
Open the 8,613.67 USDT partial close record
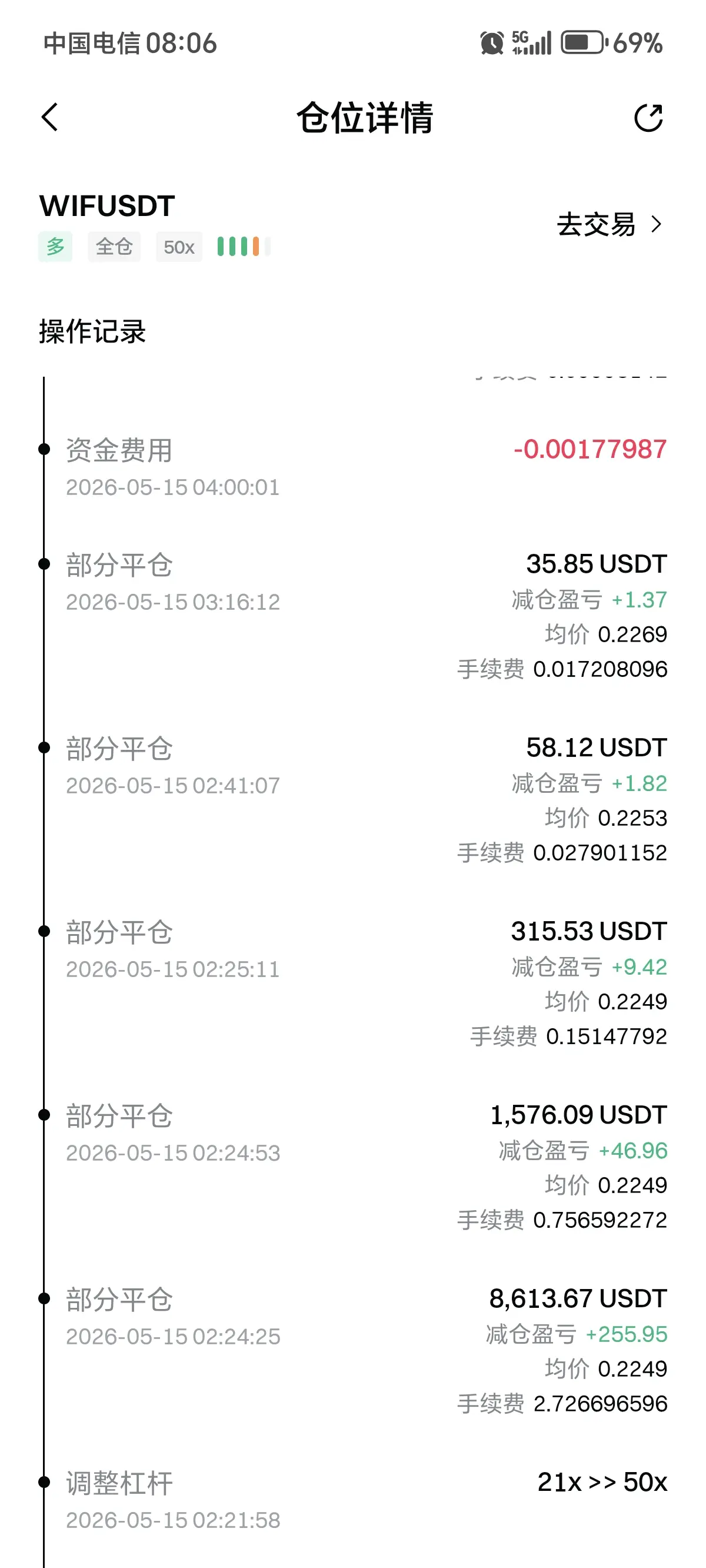pos(353,1350)
